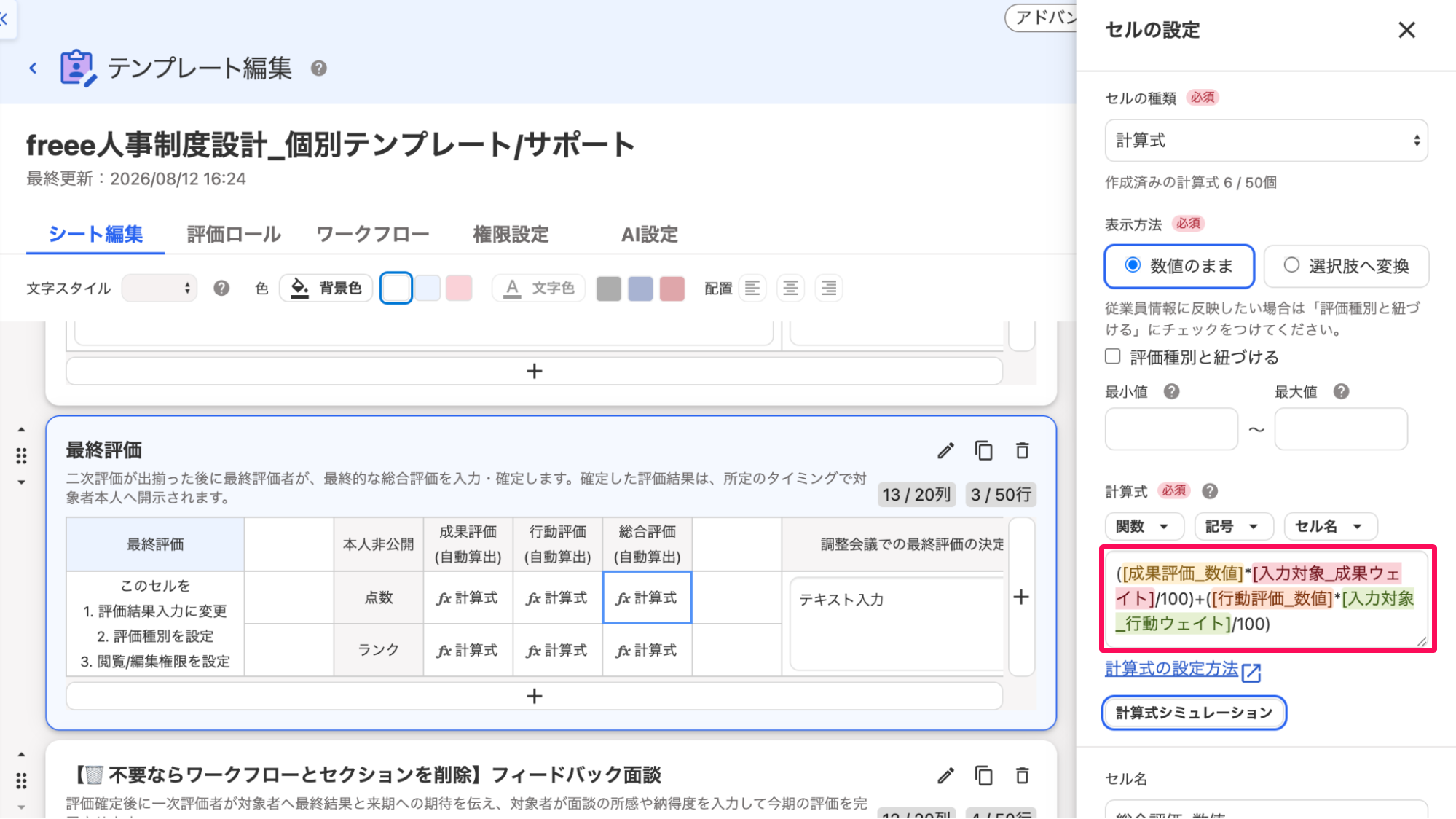This screenshot has width=1456, height=819.
Task: Select 成果評価 点数 計算式 cell
Action: pyautogui.click(x=468, y=598)
